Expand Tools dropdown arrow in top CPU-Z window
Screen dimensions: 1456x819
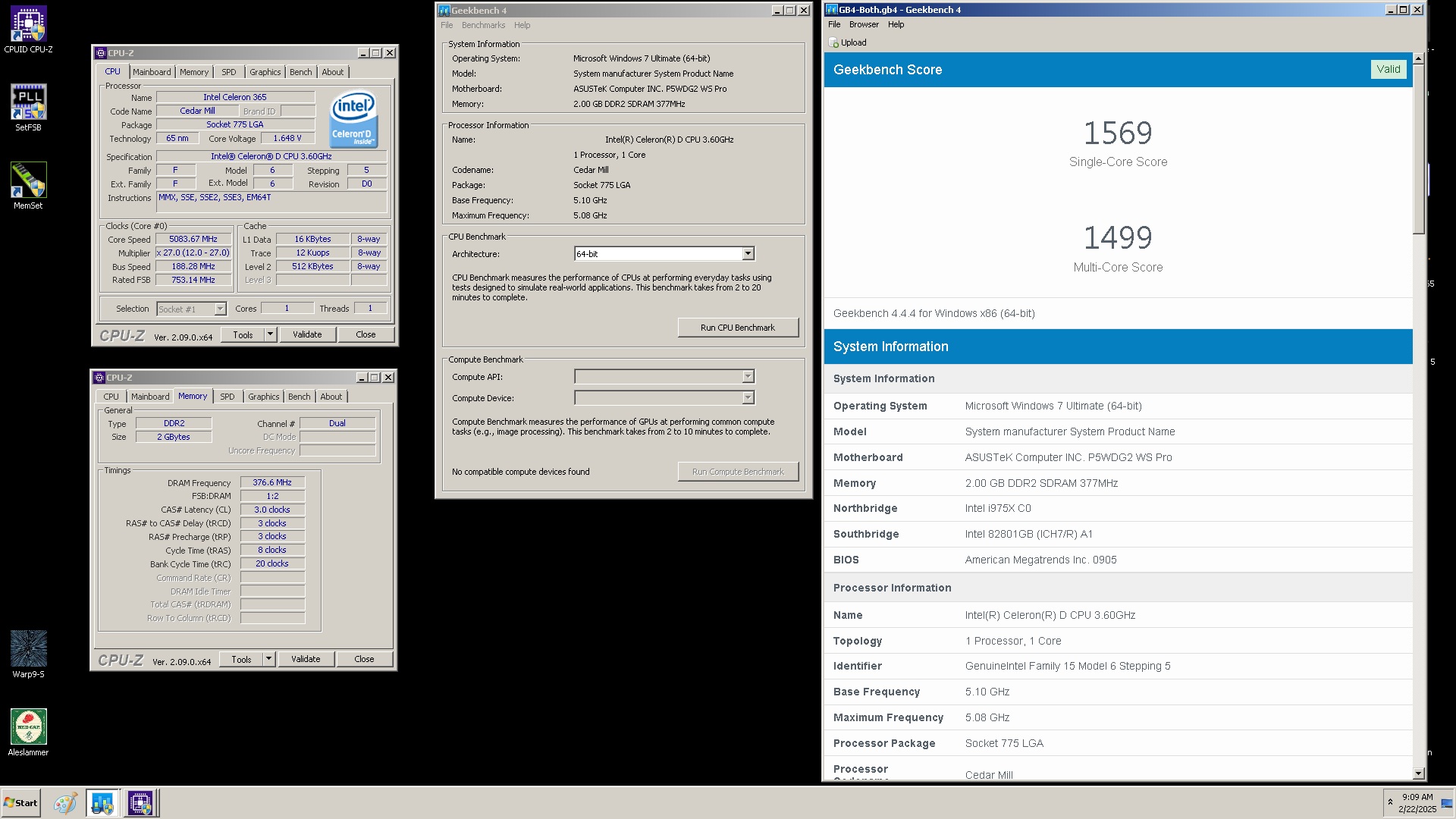pos(270,334)
